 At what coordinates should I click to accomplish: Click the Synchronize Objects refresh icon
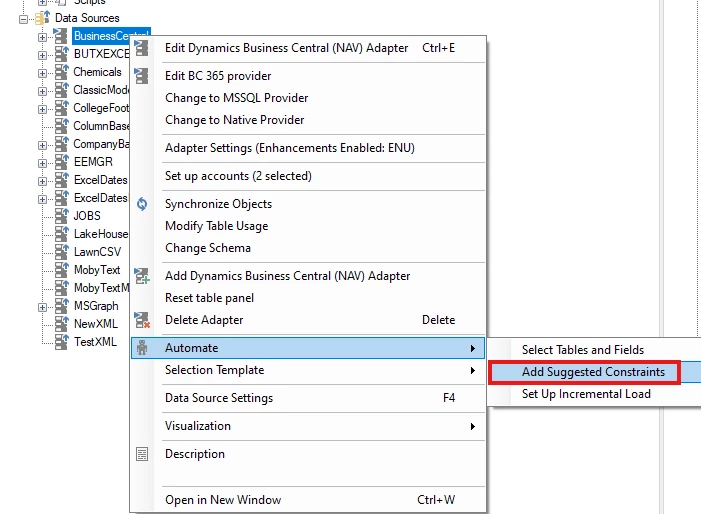[142, 204]
